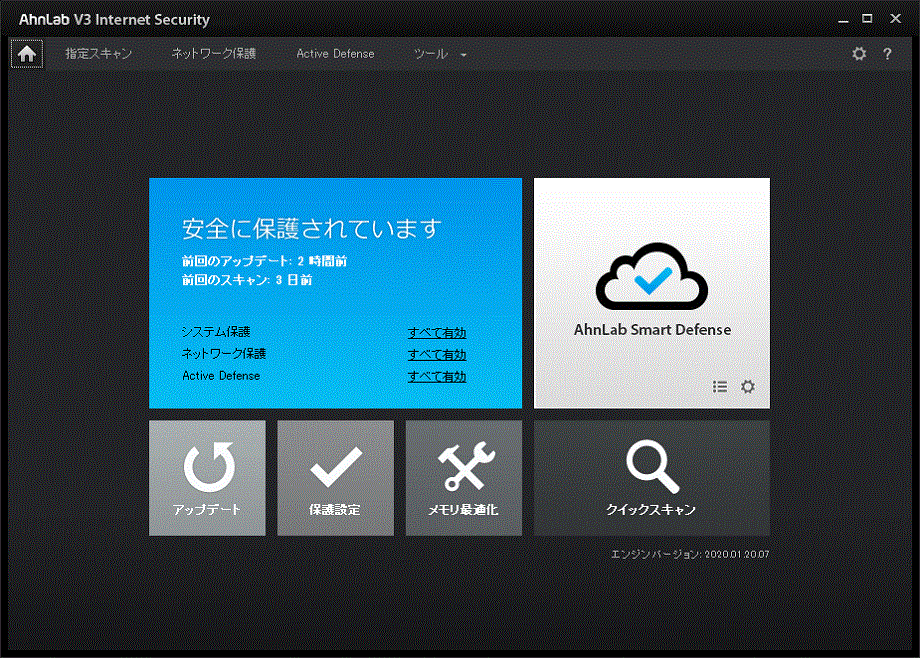
Task: Click the AhnLab Smart Defense cloud icon
Action: pos(651,277)
